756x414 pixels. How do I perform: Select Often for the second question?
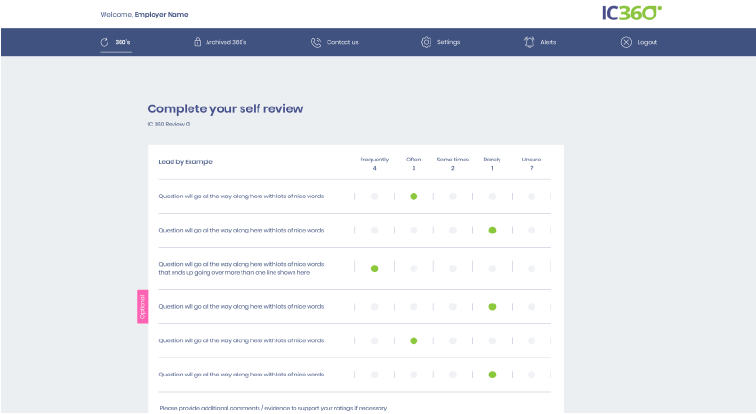(413, 230)
